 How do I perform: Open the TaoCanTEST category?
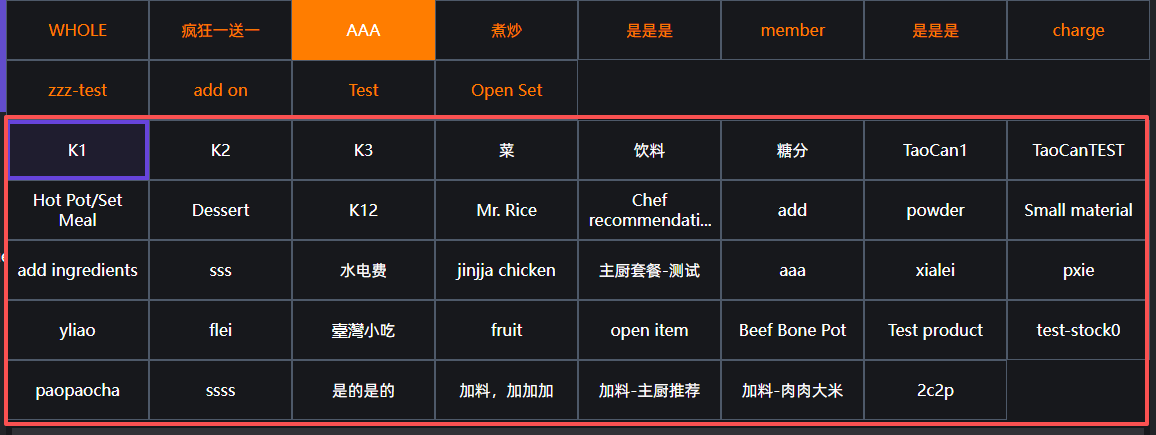(1078, 151)
